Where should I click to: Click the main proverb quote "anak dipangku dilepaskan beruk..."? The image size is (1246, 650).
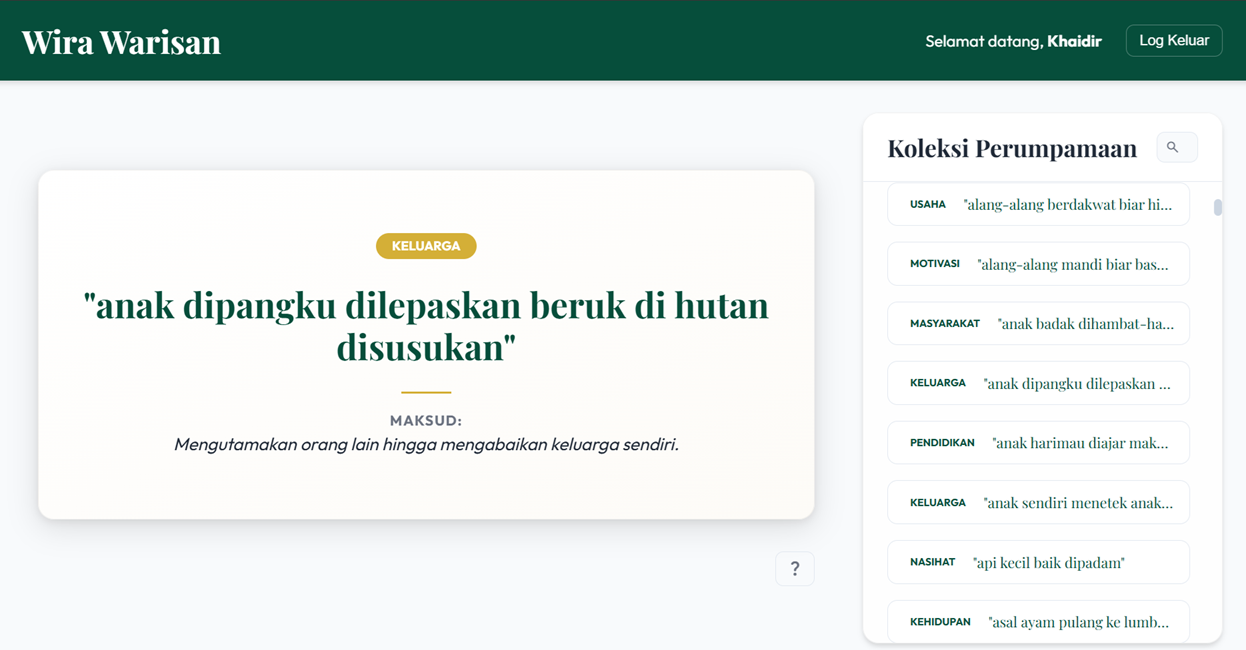(x=426, y=326)
